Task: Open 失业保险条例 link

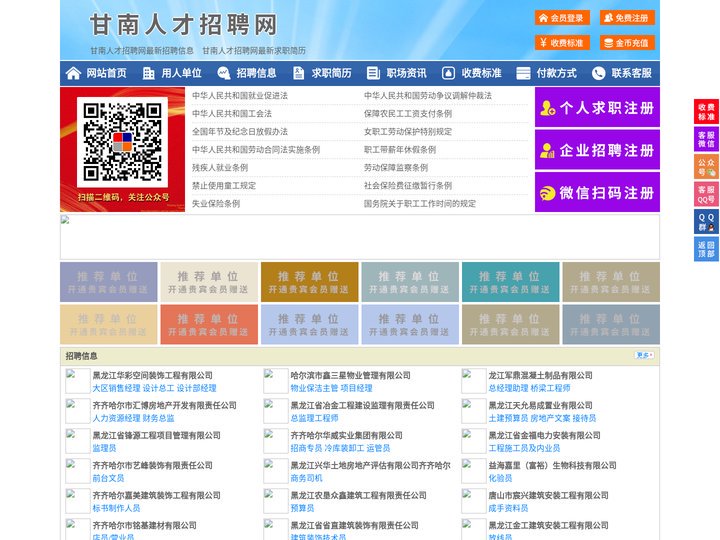Action: [216, 203]
